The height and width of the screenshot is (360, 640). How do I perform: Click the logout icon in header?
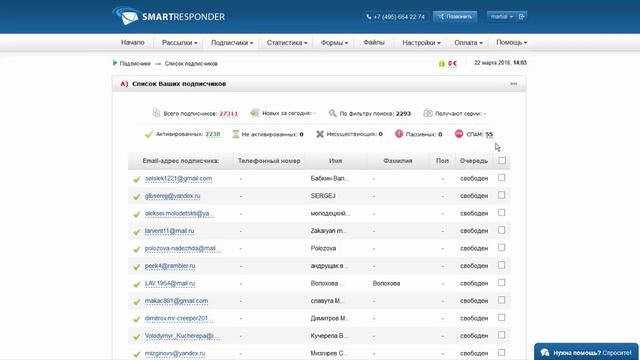pos(522,17)
